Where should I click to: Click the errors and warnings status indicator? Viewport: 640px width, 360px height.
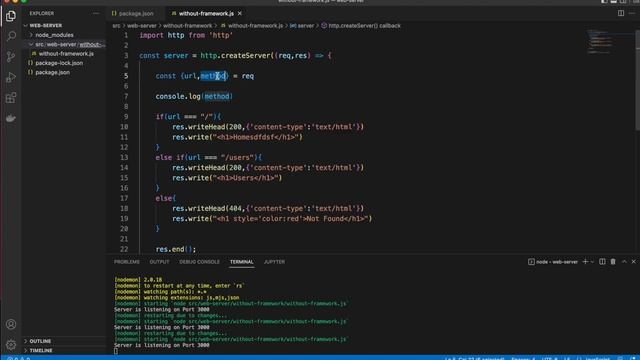coord(18,358)
